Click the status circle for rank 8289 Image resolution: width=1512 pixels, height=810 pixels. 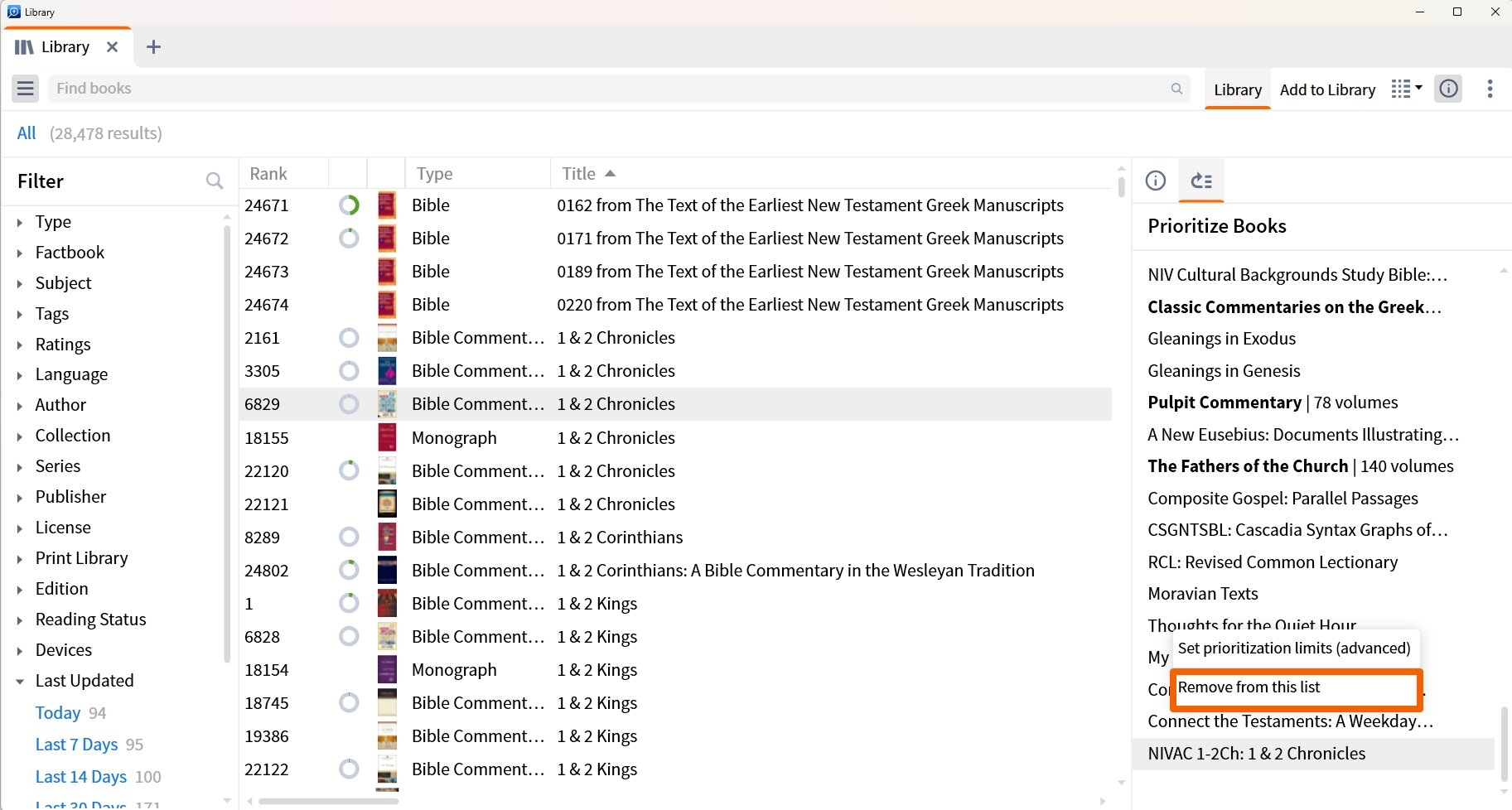pos(350,537)
